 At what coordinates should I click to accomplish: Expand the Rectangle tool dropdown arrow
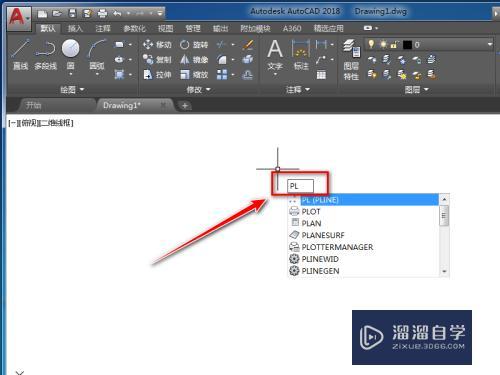click(130, 44)
